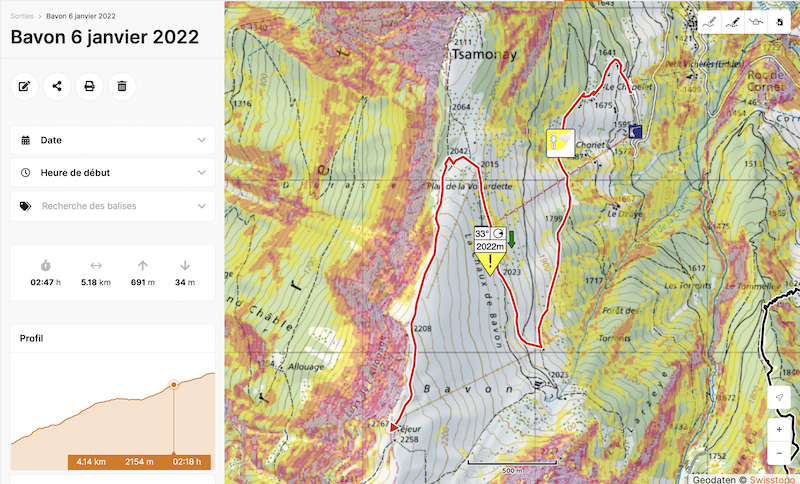
Task: Delete the tour via the trash icon
Action: click(122, 86)
